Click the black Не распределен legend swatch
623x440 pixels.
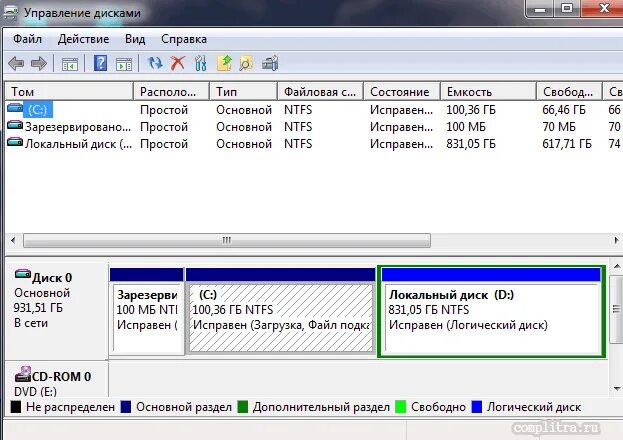click(16, 407)
